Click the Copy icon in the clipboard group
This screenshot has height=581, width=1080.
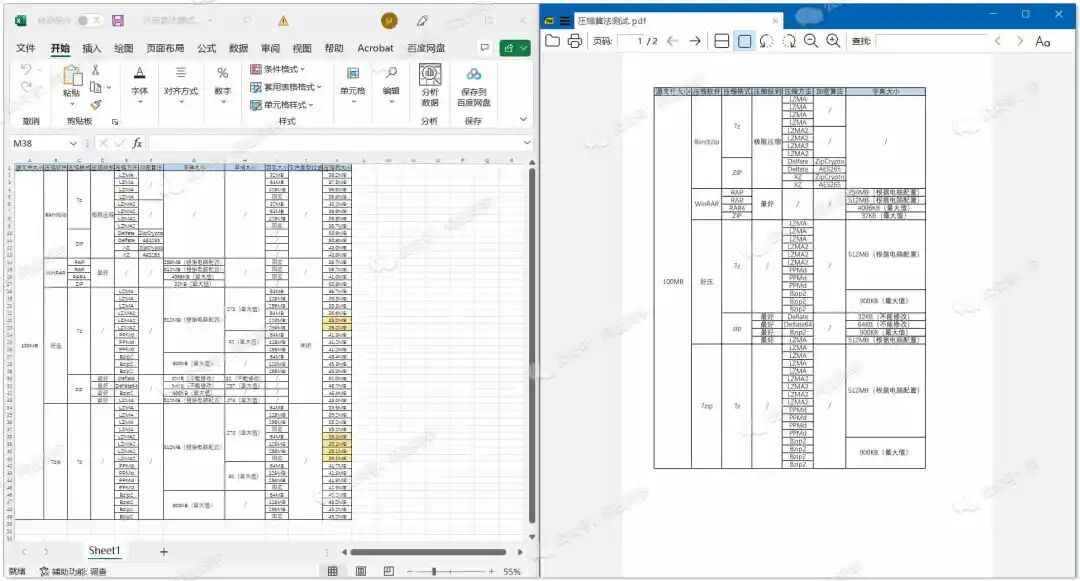(x=96, y=87)
